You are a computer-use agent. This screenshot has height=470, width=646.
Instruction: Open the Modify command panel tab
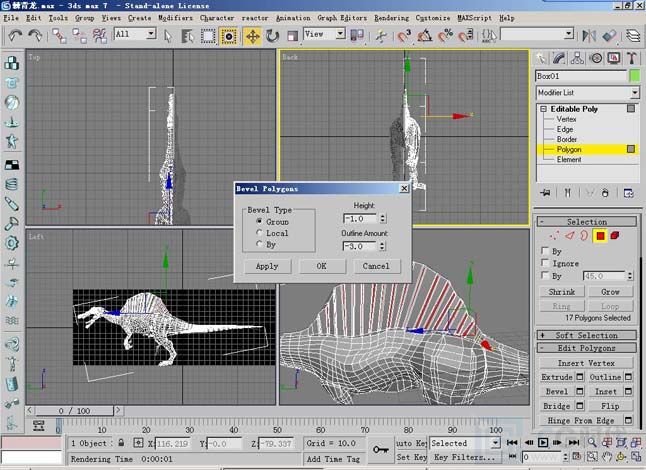[x=559, y=58]
